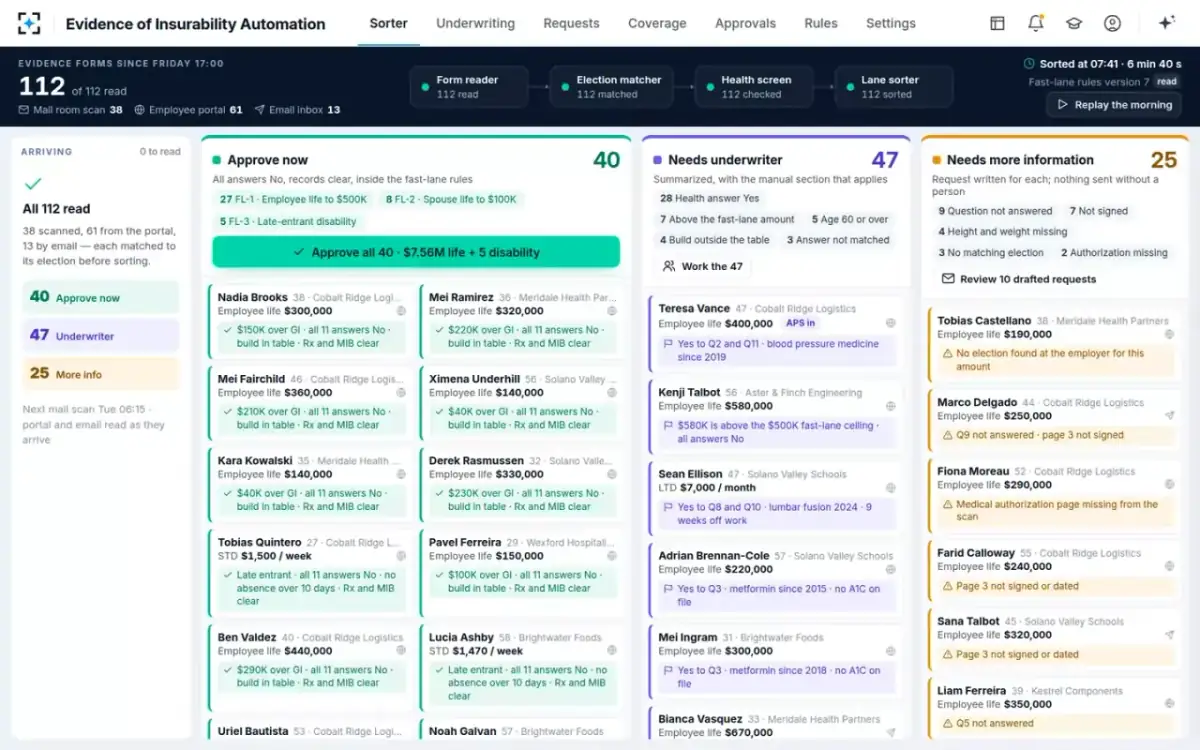The height and width of the screenshot is (750, 1200).
Task: Click the Work the 47 button
Action: (x=702, y=267)
